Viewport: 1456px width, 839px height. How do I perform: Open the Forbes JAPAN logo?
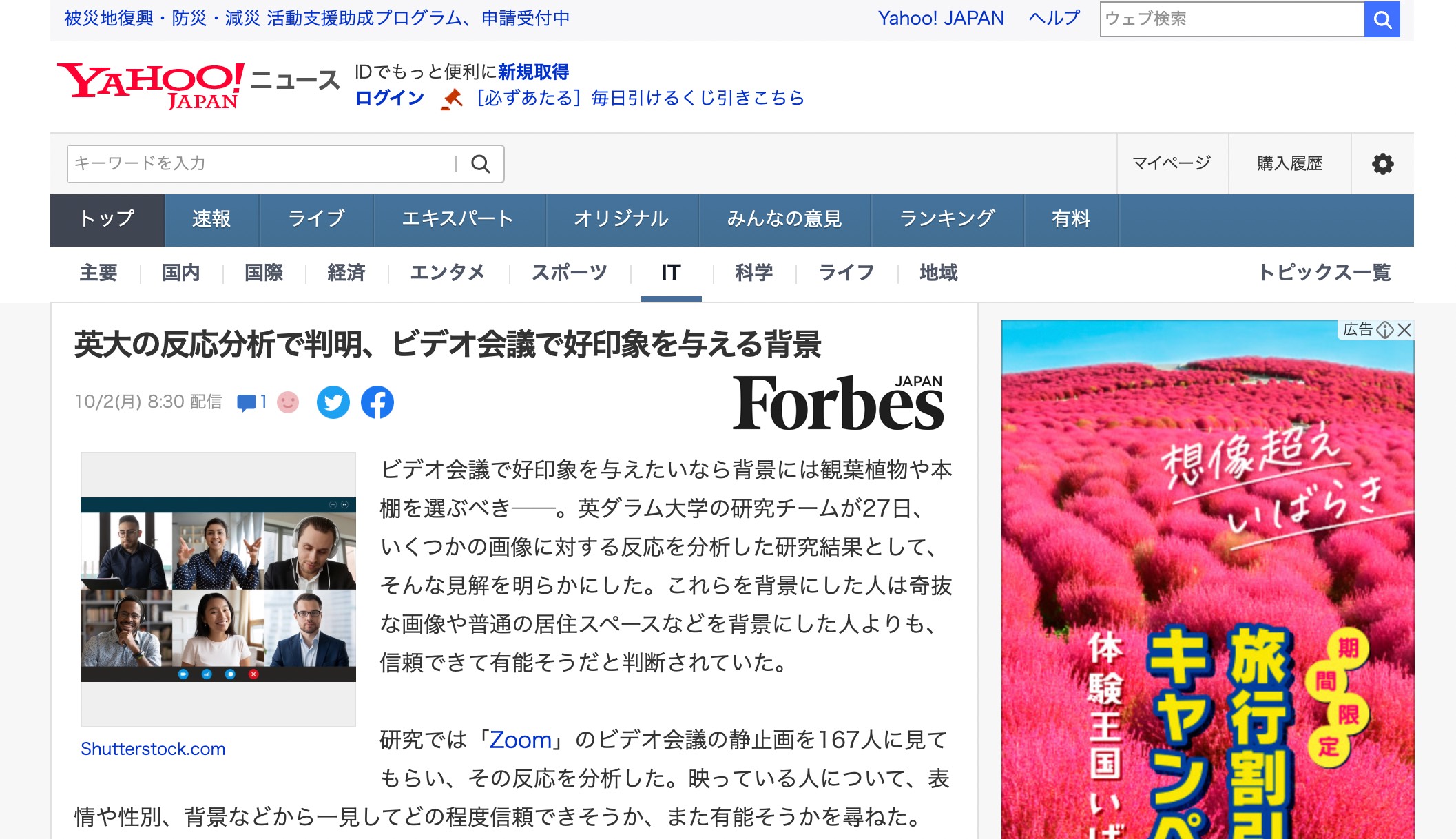pyautogui.click(x=838, y=403)
